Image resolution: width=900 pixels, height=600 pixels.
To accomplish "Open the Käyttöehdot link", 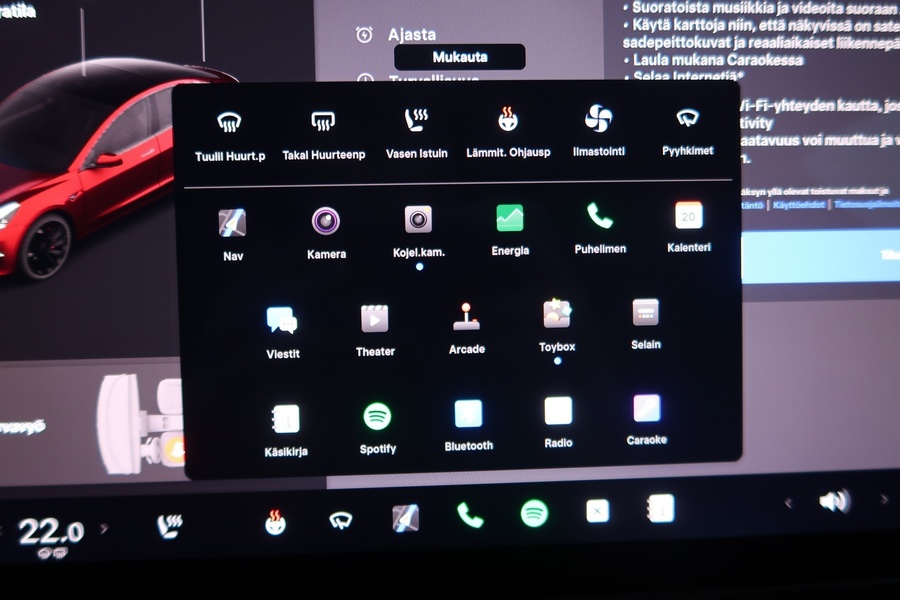I will [x=799, y=204].
